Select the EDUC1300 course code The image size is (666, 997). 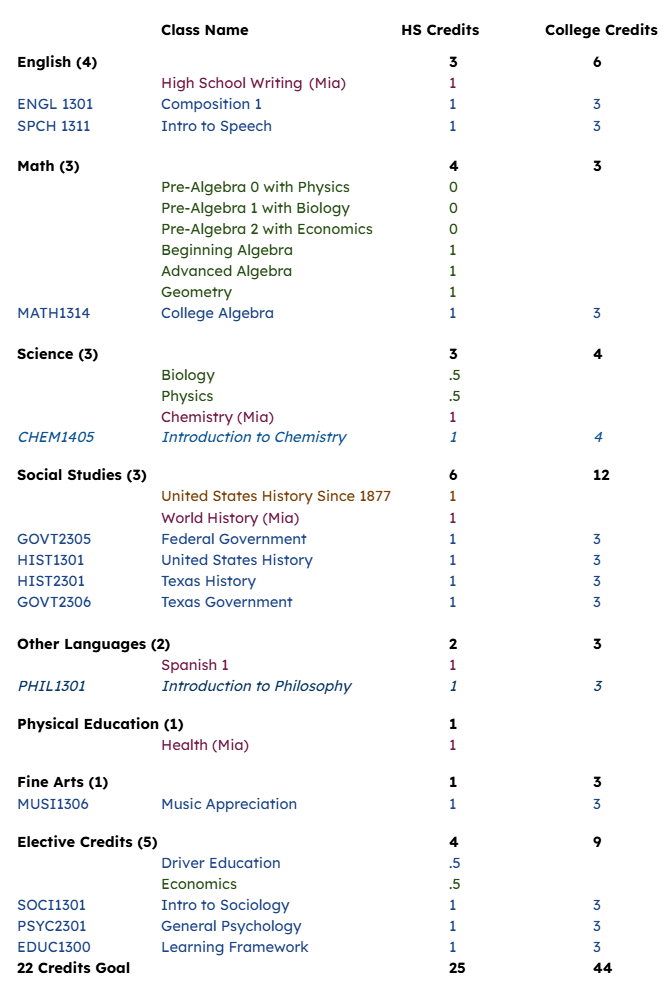54,947
